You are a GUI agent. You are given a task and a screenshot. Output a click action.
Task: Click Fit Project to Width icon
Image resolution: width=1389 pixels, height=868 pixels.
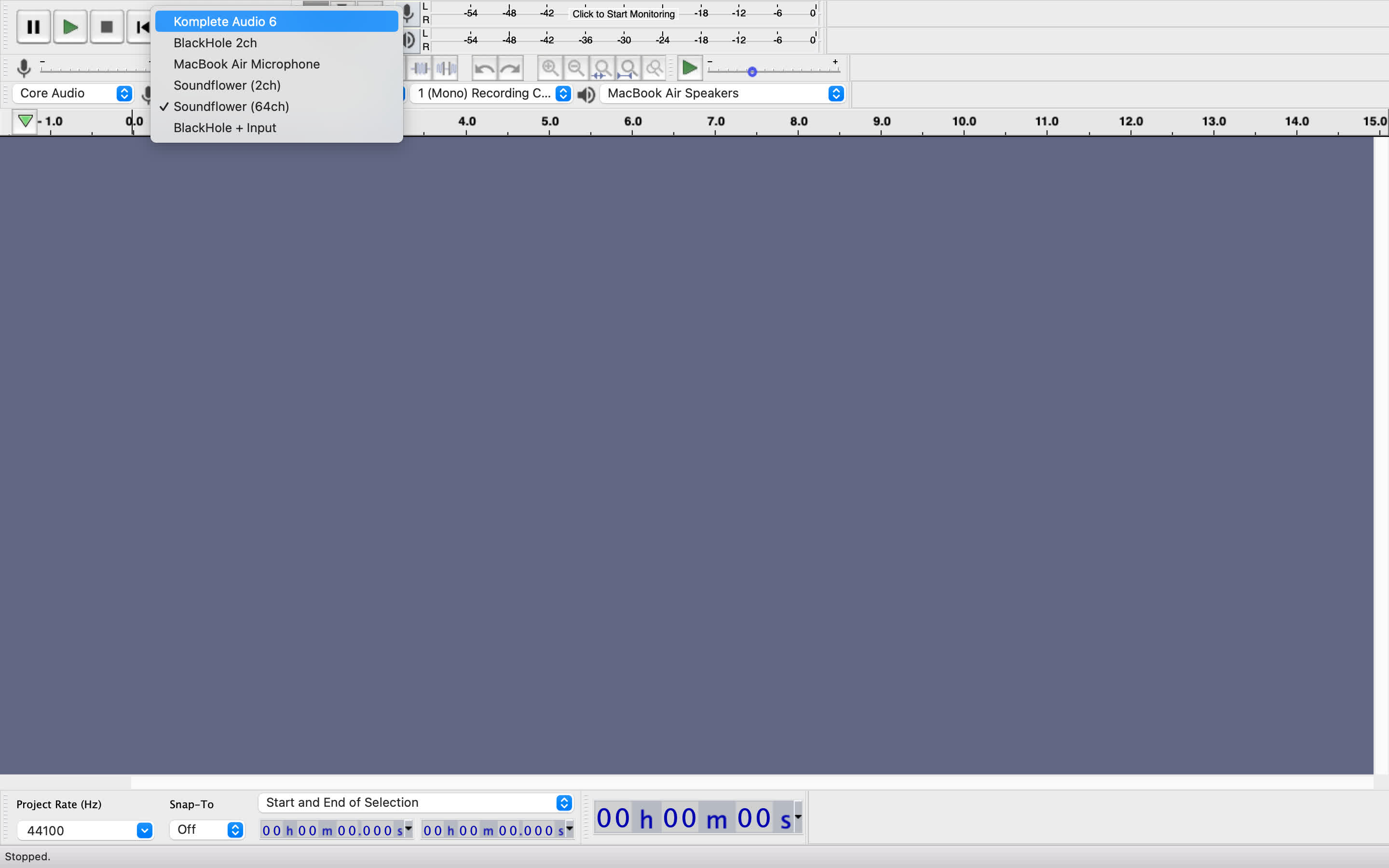pyautogui.click(x=628, y=69)
